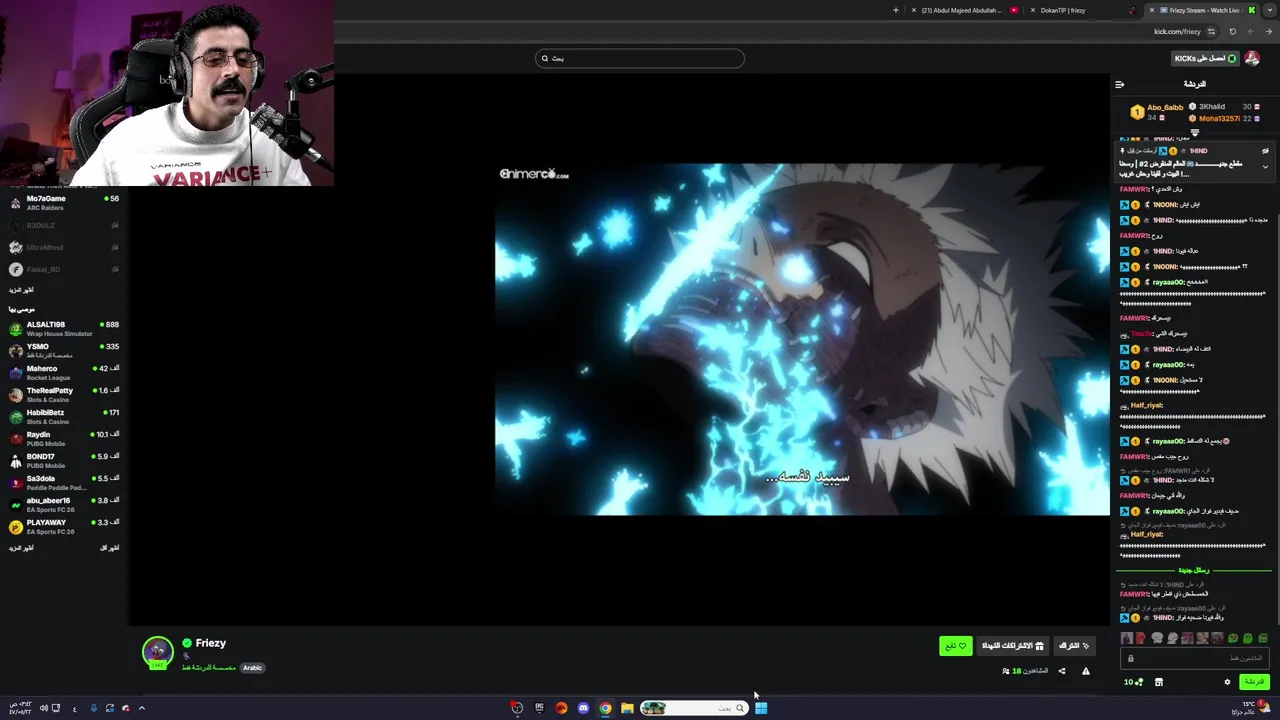Click the Friezy channel name

(210, 643)
